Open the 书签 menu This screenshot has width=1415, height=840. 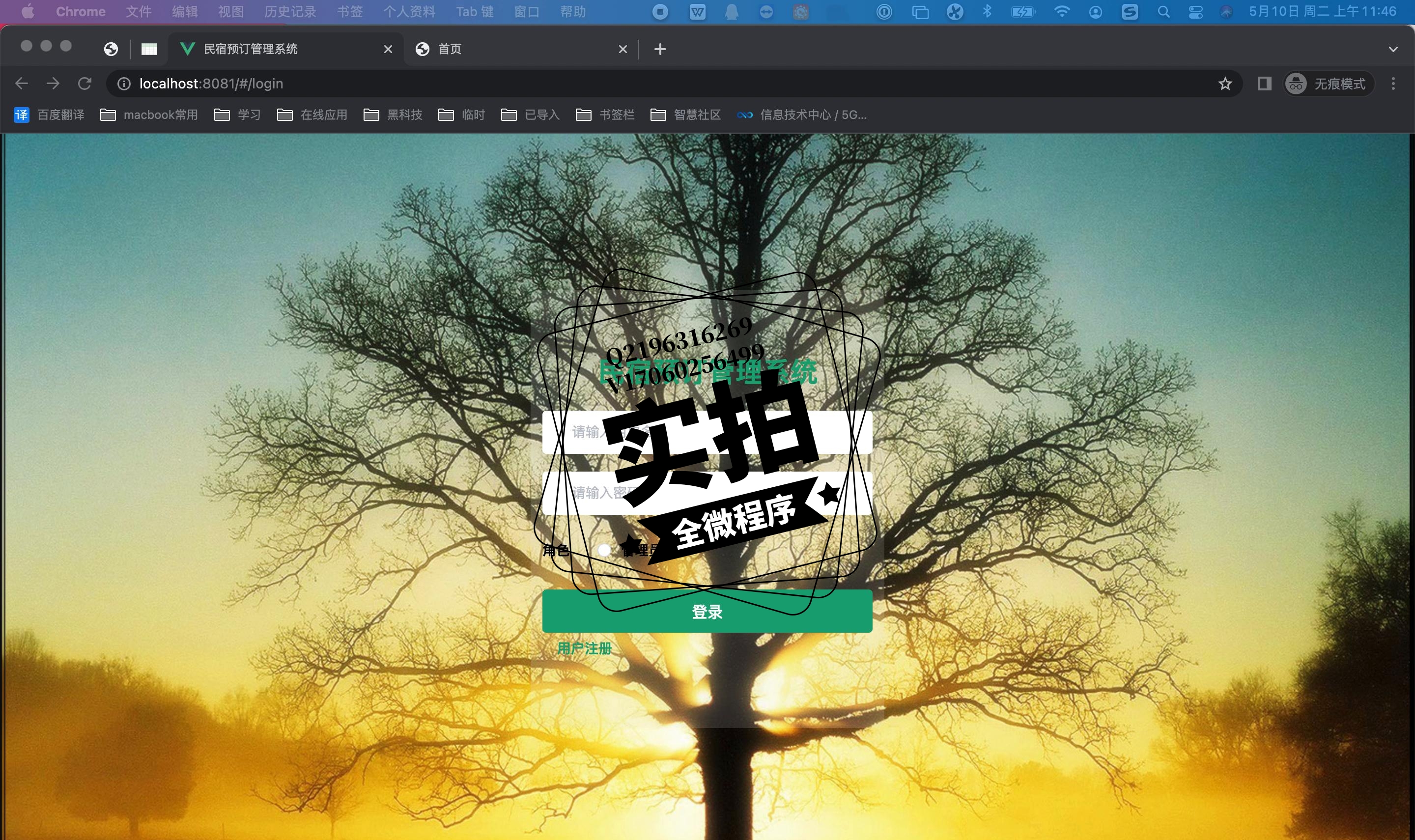point(350,11)
